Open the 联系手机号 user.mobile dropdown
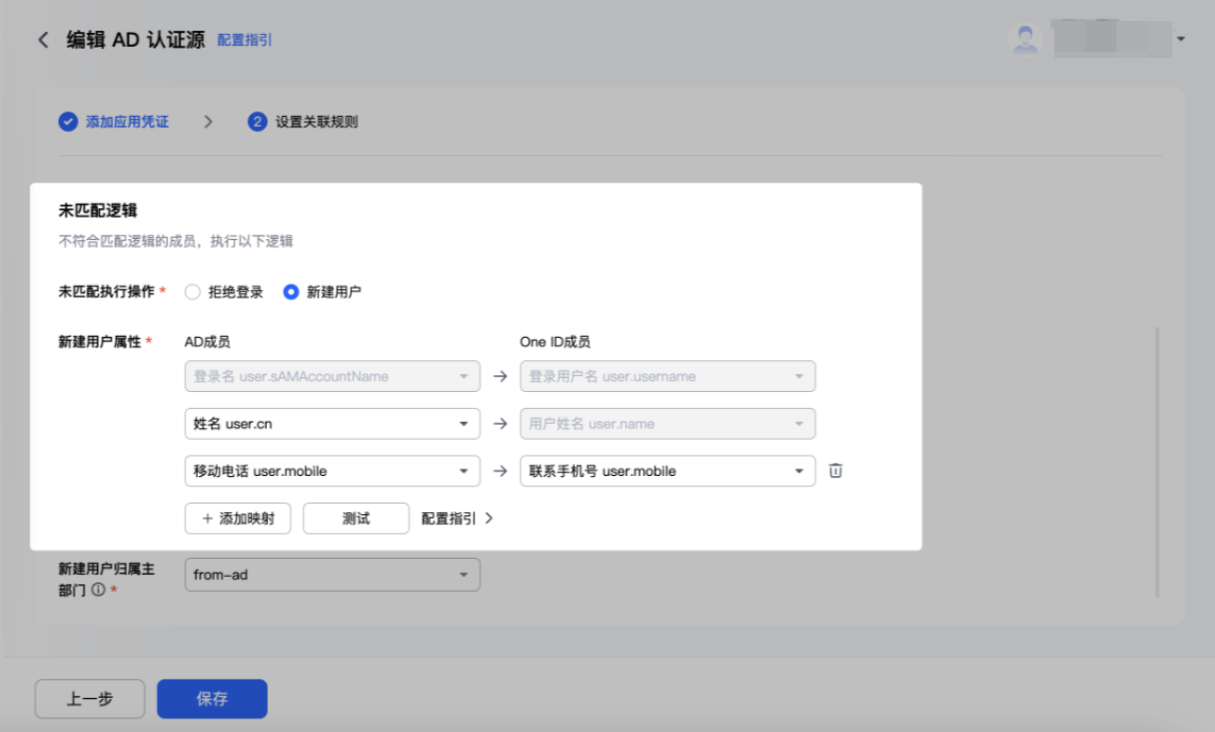Image resolution: width=1215 pixels, height=732 pixels. [x=667, y=471]
